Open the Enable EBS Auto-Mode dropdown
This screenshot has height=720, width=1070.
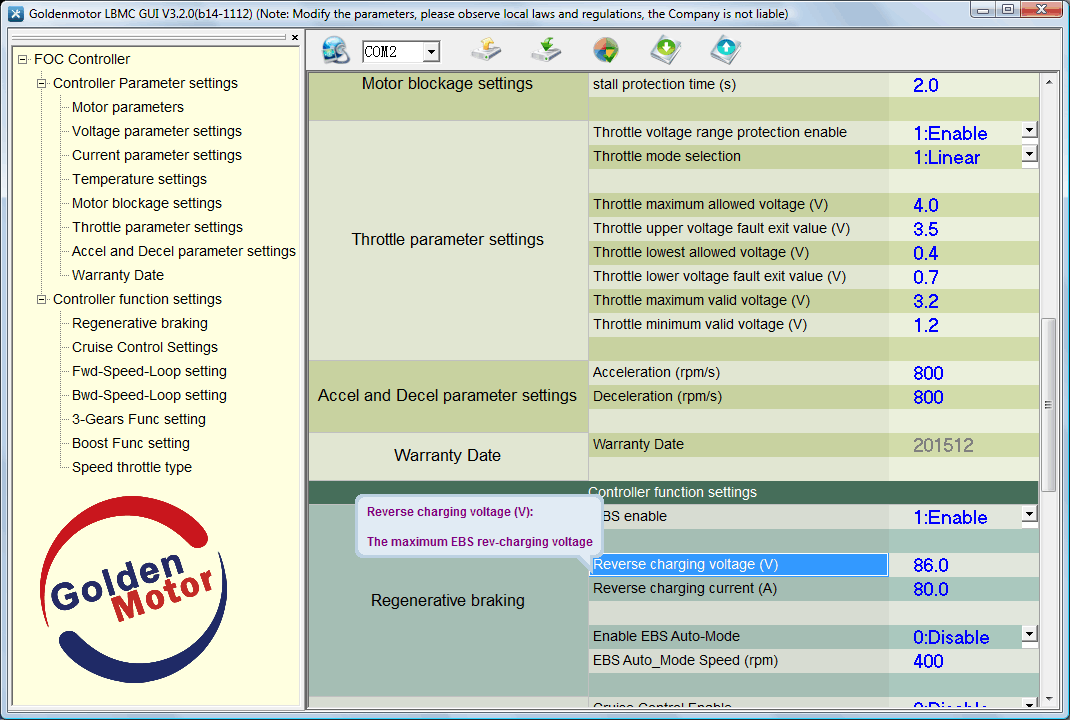pos(1029,634)
